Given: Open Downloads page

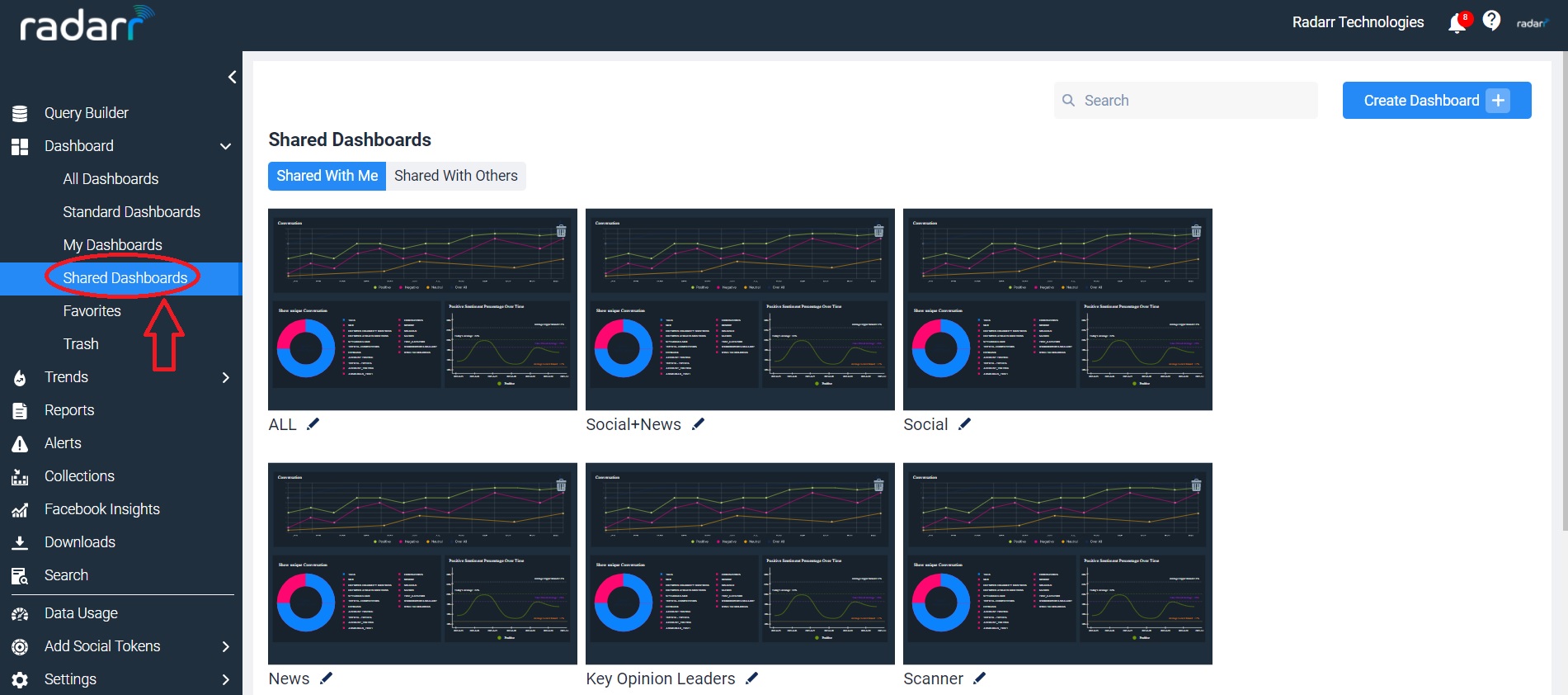Looking at the screenshot, I should tap(80, 542).
